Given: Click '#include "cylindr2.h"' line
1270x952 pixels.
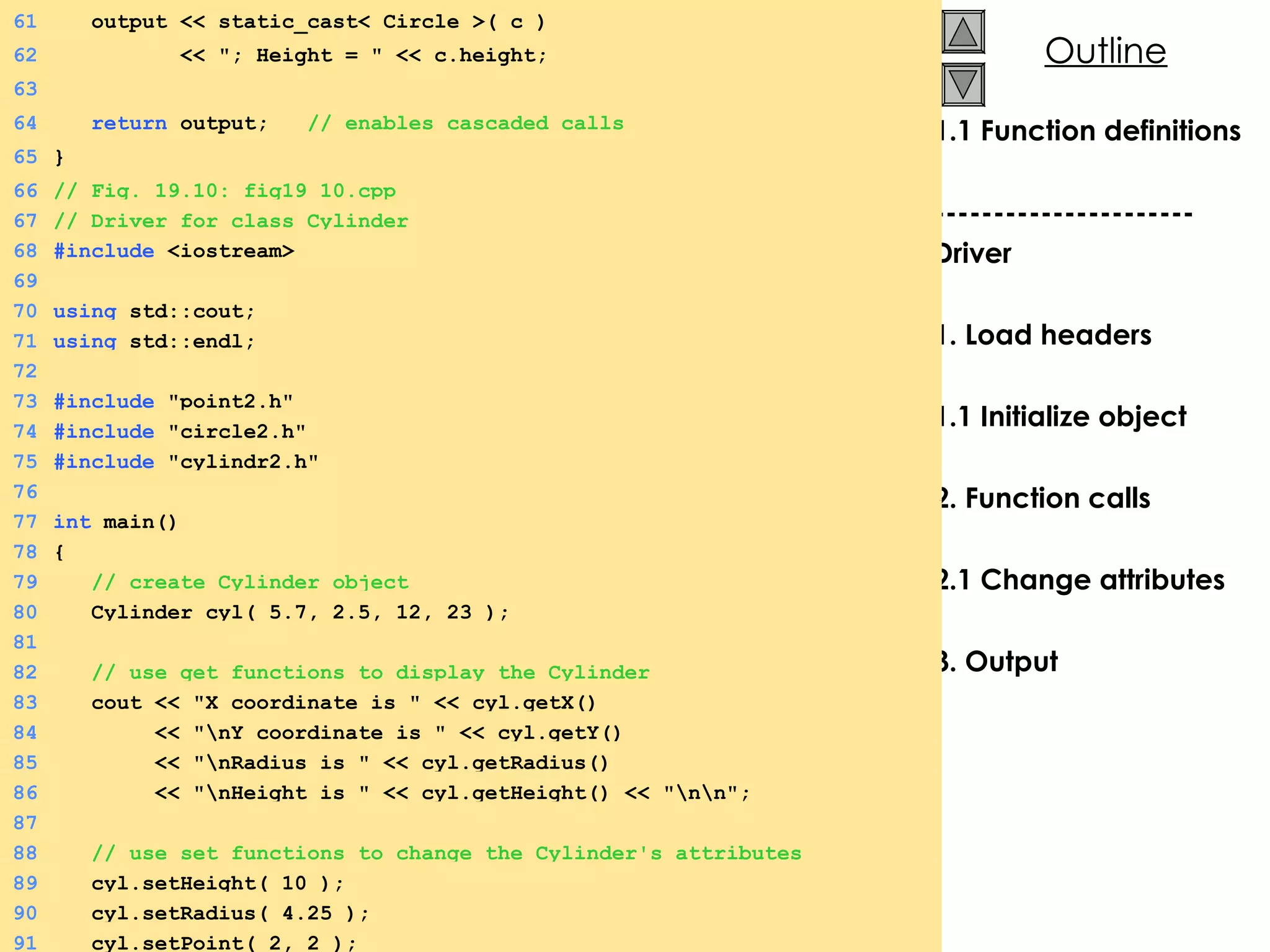Looking at the screenshot, I should pos(186,462).
